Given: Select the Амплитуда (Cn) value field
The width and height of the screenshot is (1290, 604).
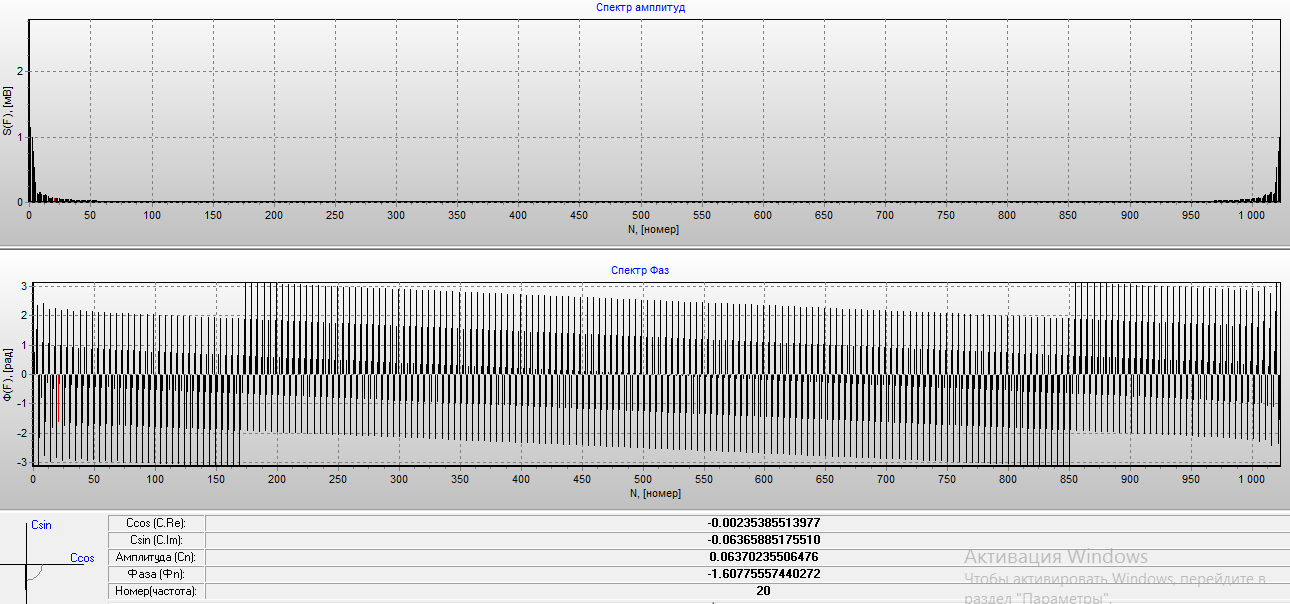Looking at the screenshot, I should [x=763, y=557].
